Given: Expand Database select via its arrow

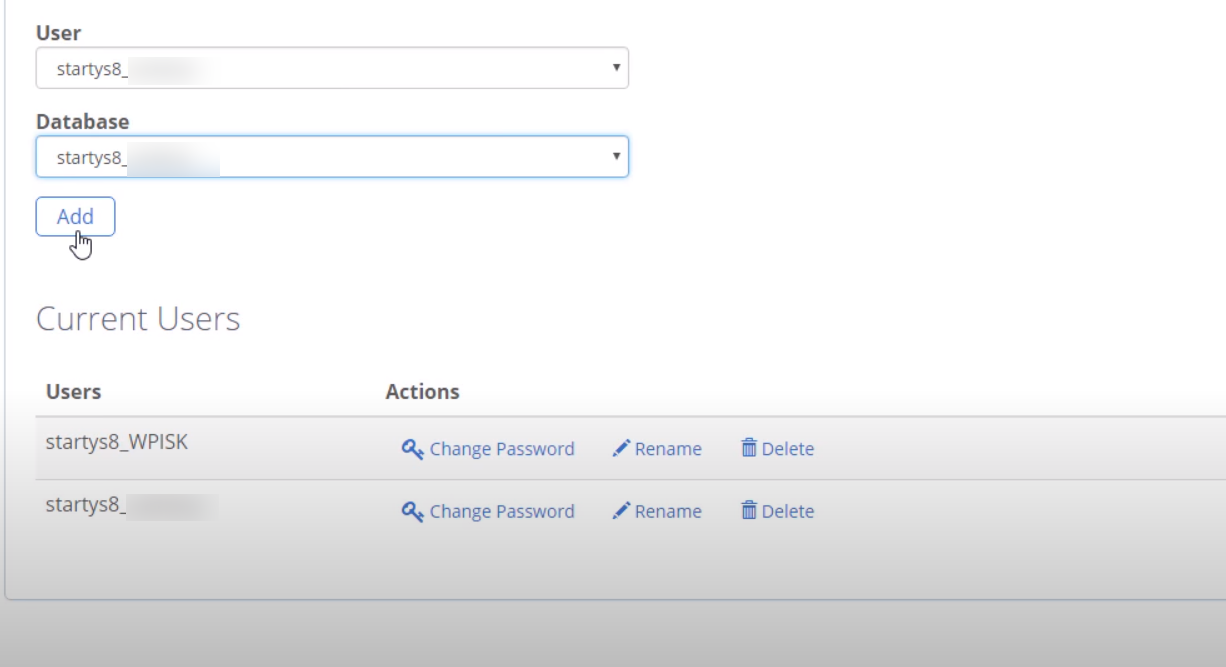Looking at the screenshot, I should pyautogui.click(x=615, y=157).
